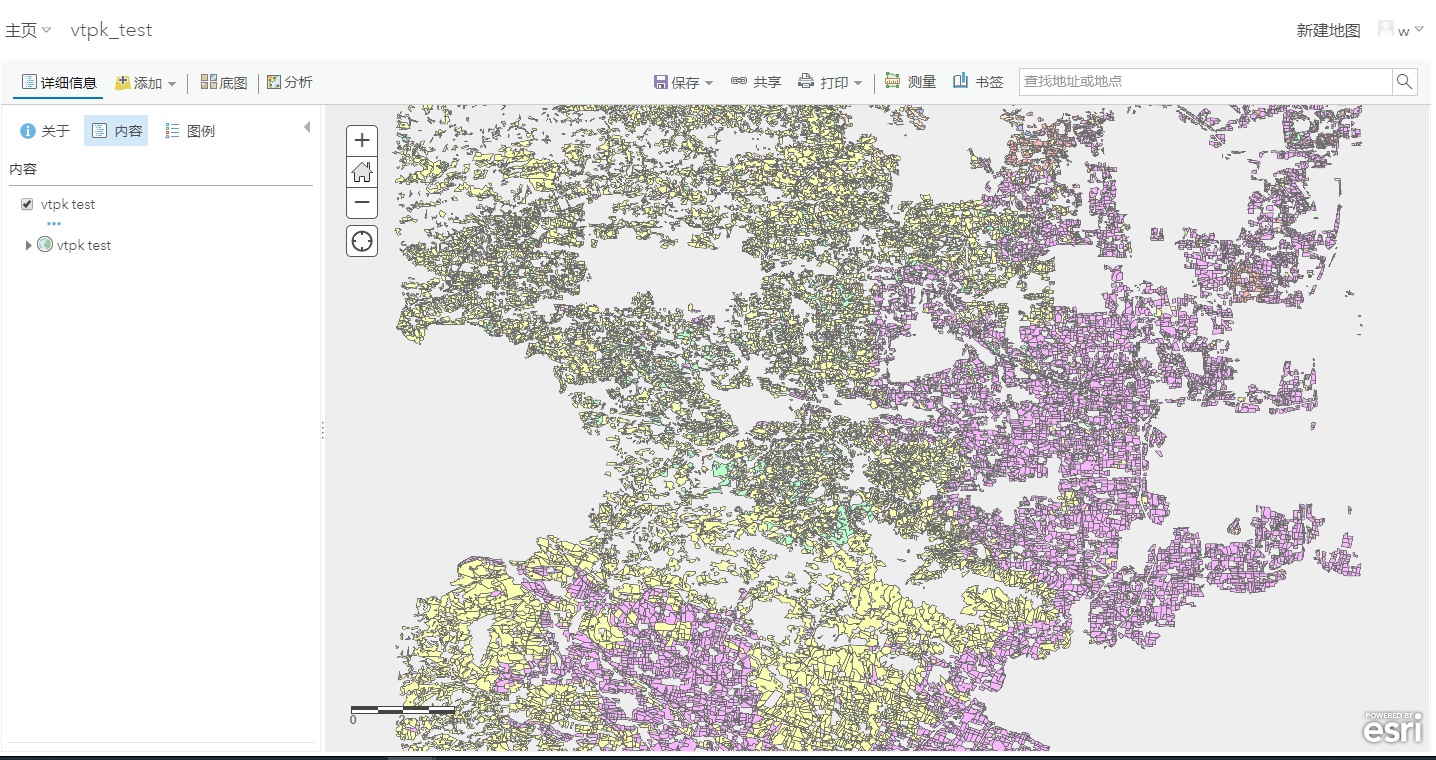
Task: Open the Save (保存) dropdown
Action: pyautogui.click(x=684, y=82)
